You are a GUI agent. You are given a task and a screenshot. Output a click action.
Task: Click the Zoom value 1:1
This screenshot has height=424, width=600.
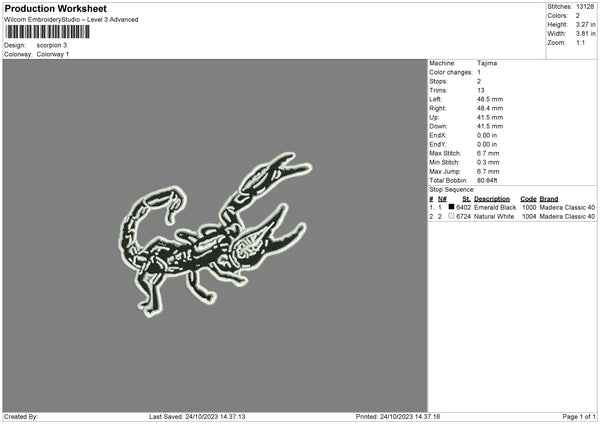580,43
